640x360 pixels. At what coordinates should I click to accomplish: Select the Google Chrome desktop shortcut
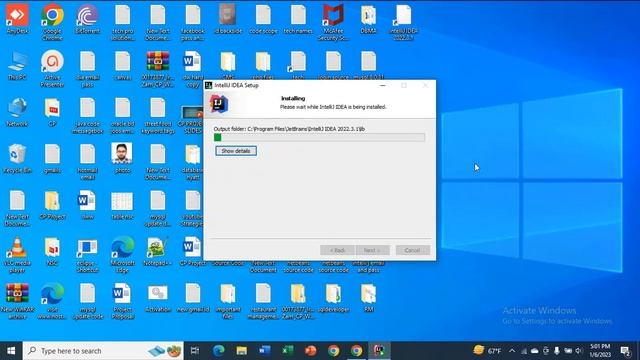[x=52, y=22]
